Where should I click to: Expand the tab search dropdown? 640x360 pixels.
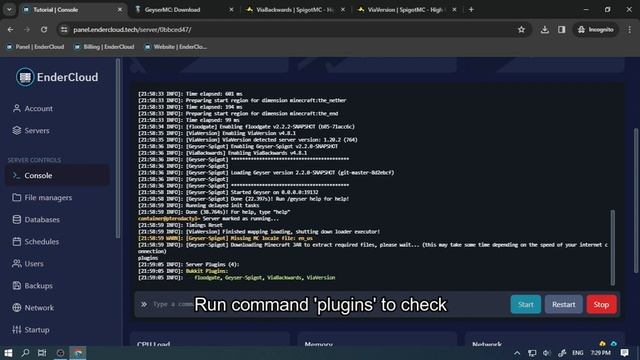pos(9,9)
